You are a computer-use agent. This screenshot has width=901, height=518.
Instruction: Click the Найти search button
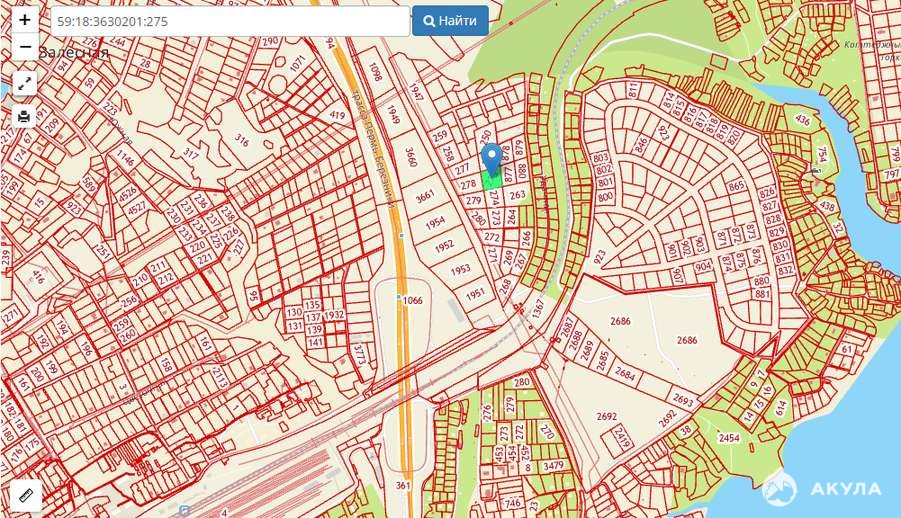450,21
